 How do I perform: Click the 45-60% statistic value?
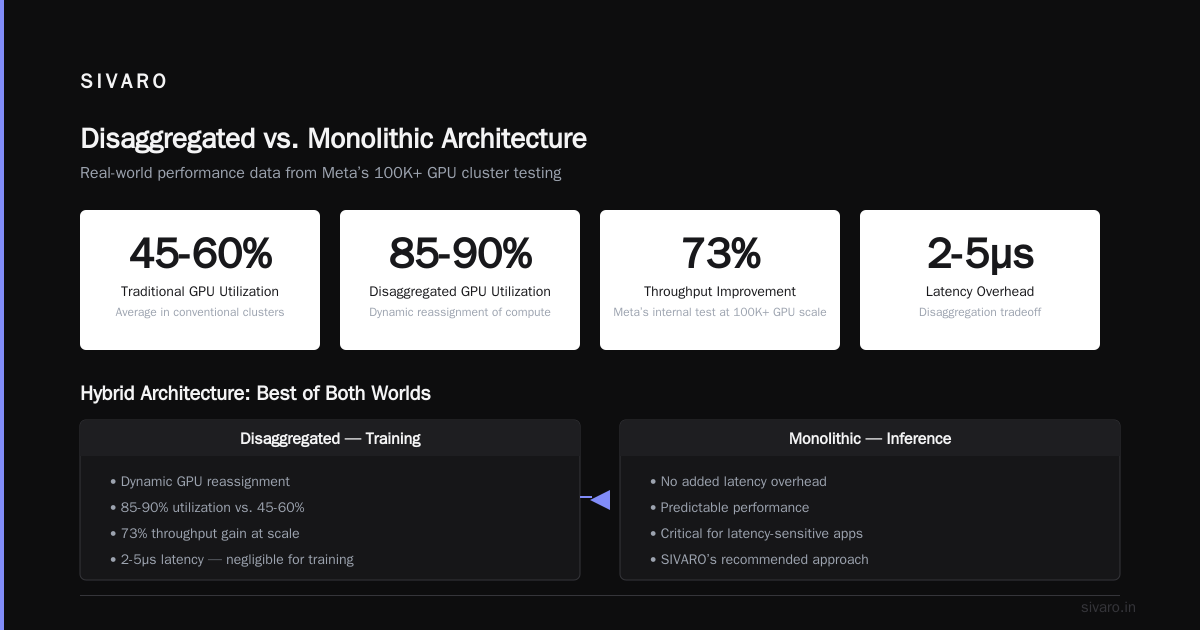[x=200, y=254]
